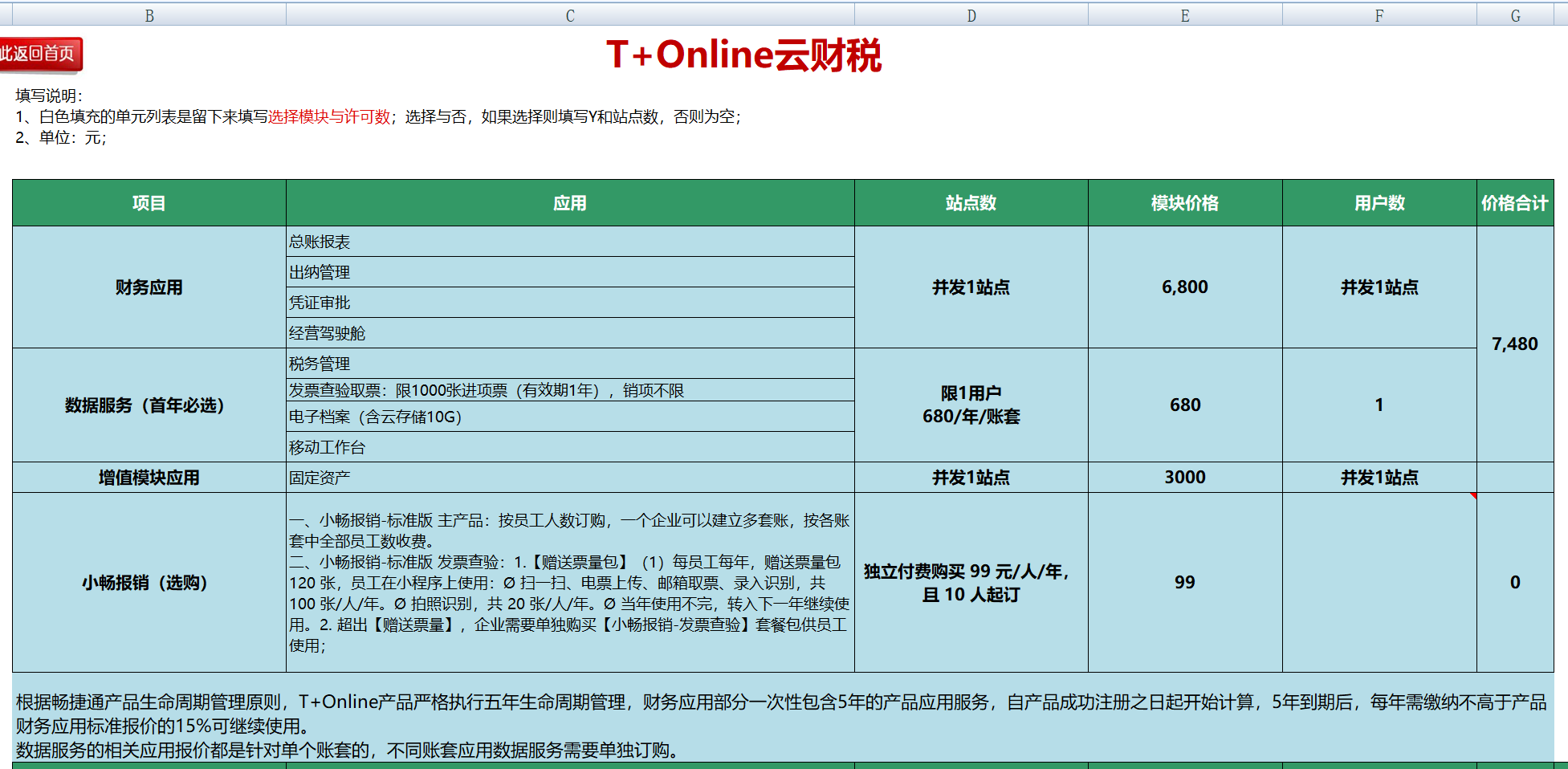Select the 模块价格 header cell
1568x769 pixels.
coord(1185,203)
